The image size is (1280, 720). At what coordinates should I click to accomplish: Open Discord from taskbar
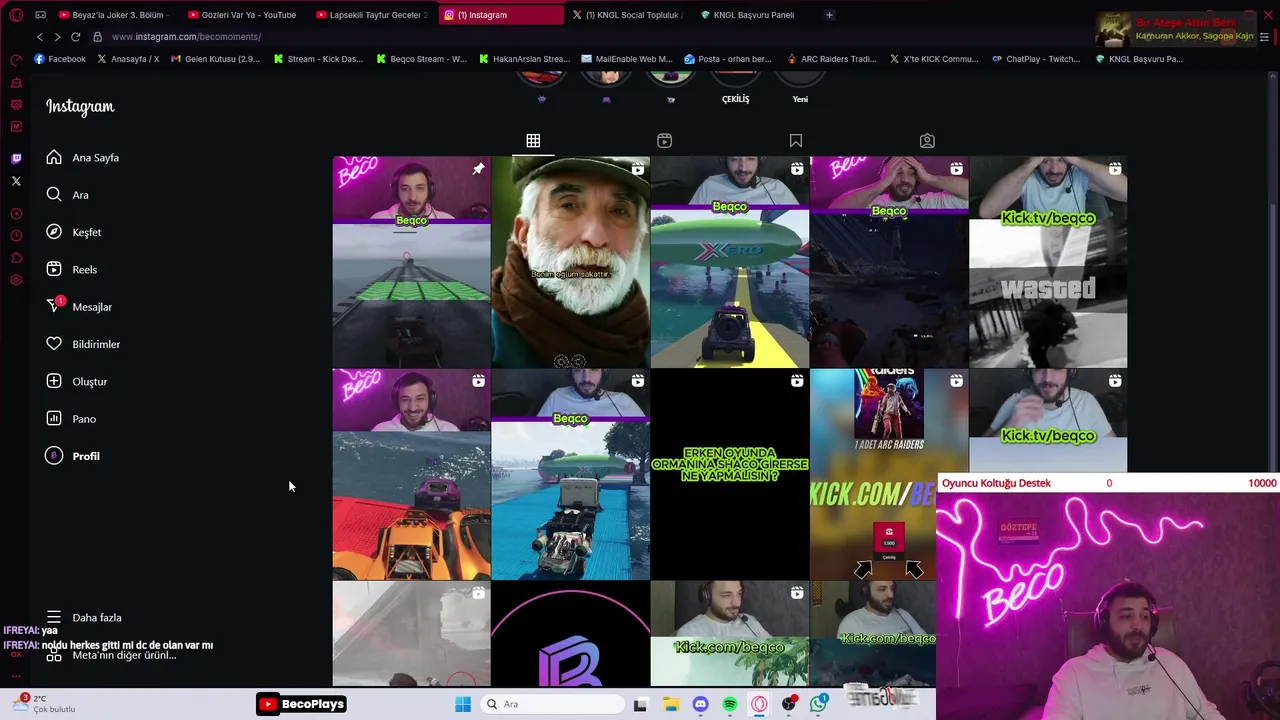[700, 704]
